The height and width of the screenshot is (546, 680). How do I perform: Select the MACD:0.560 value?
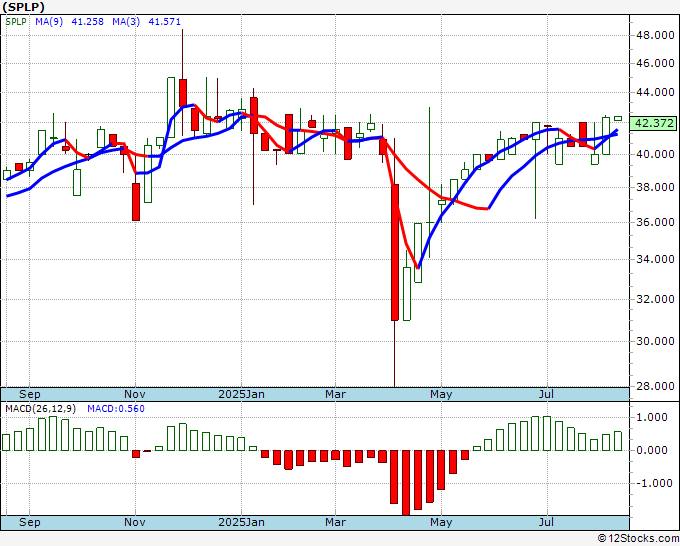(116, 409)
